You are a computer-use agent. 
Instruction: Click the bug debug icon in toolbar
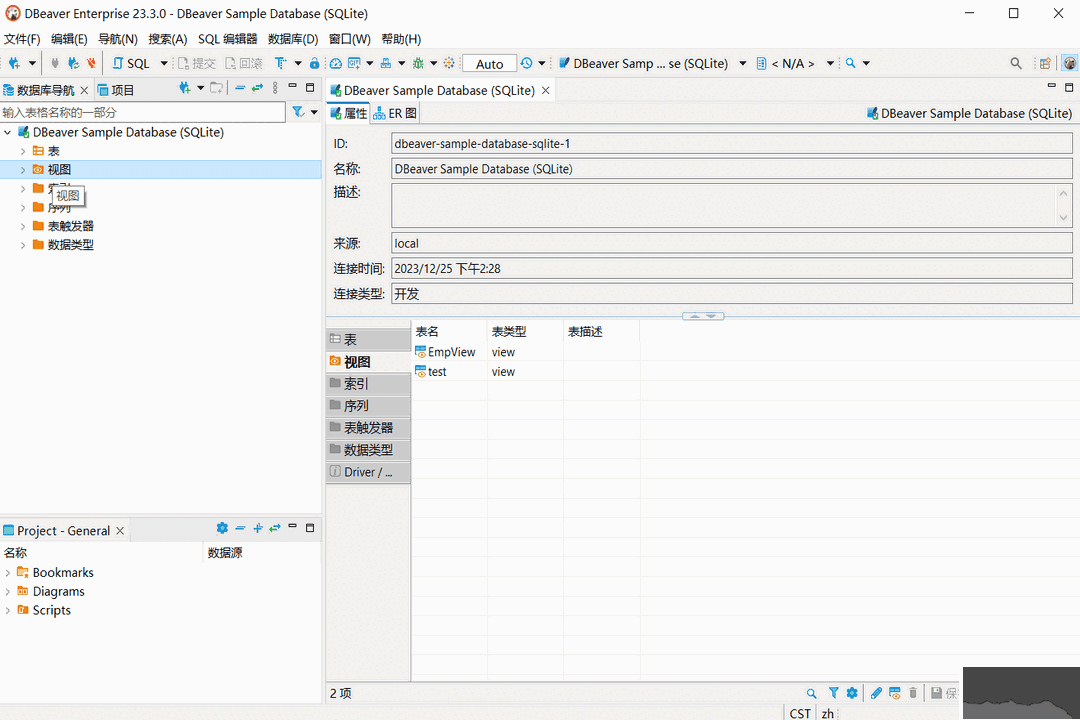click(418, 63)
